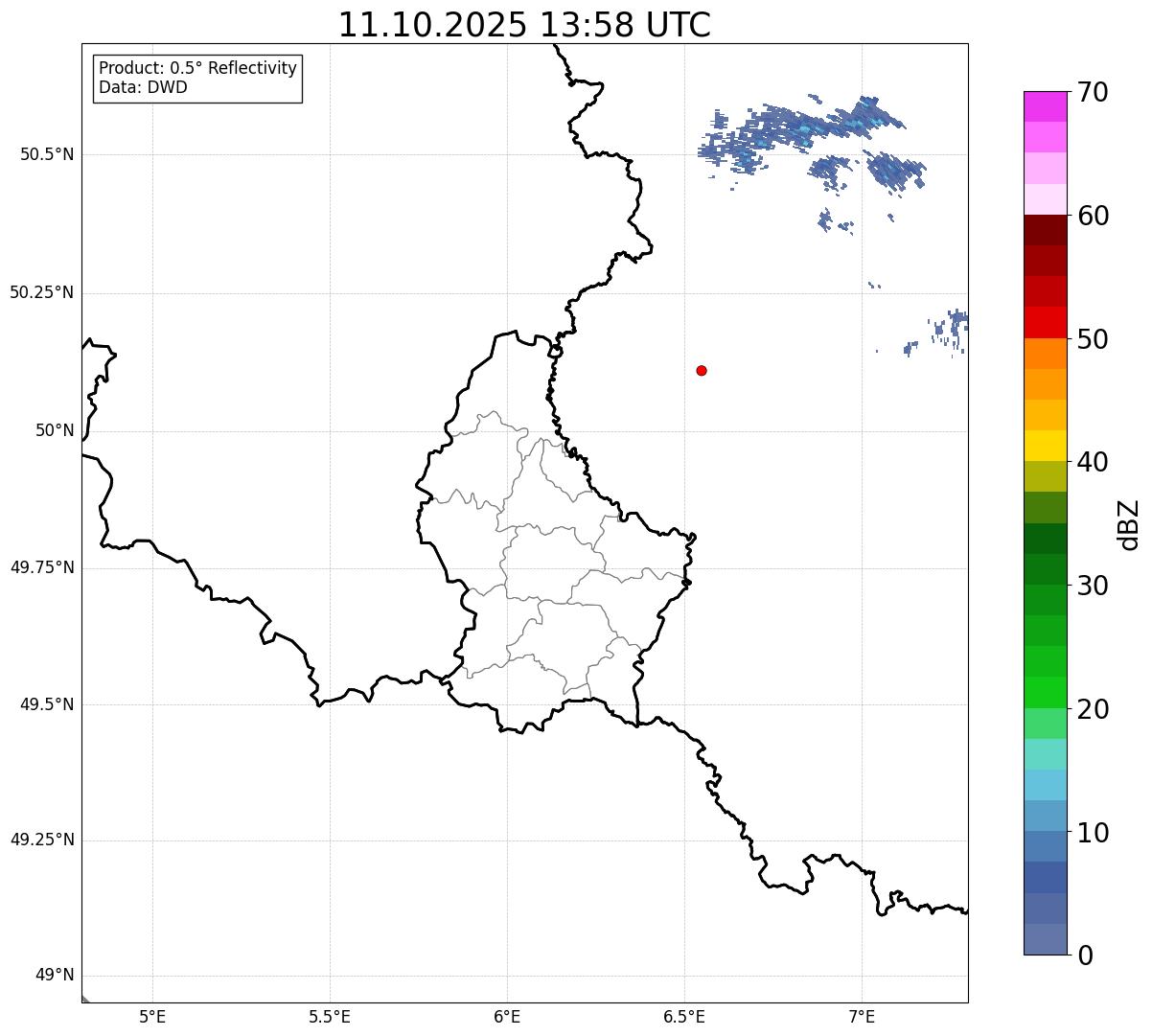Click the 60 colorbar tick label
Image resolution: width=1152 pixels, height=1036 pixels.
(1092, 216)
